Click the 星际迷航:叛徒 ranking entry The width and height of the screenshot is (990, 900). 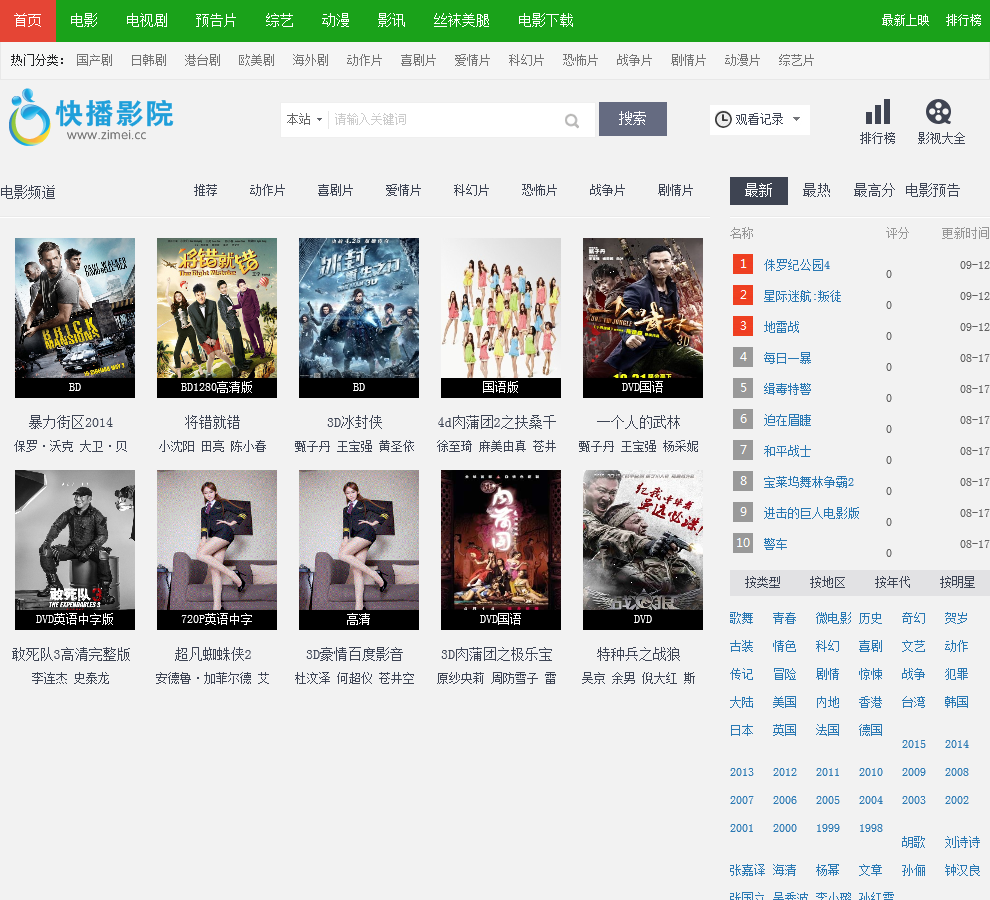click(802, 296)
